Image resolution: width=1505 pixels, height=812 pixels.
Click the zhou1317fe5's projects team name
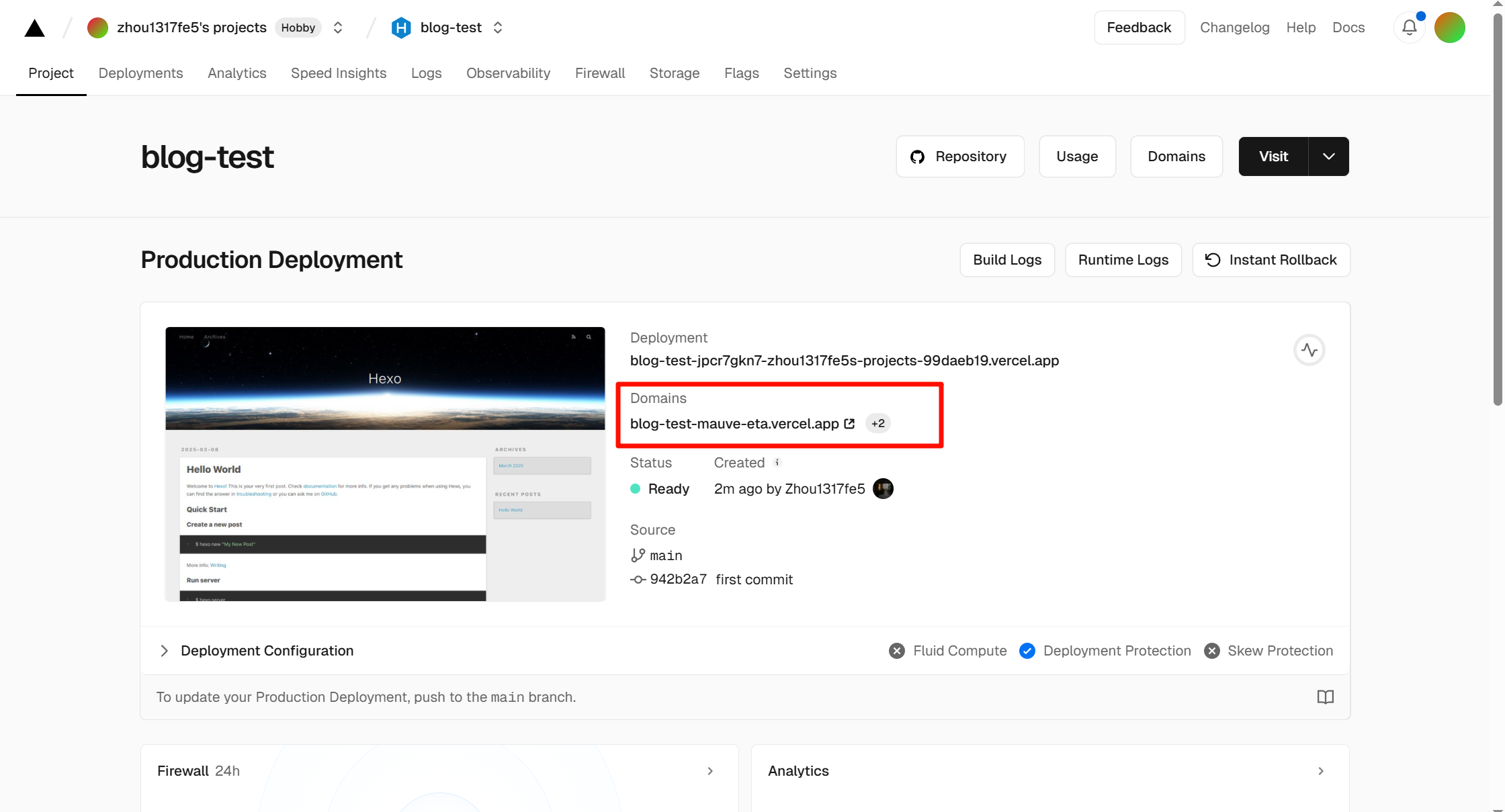click(191, 28)
